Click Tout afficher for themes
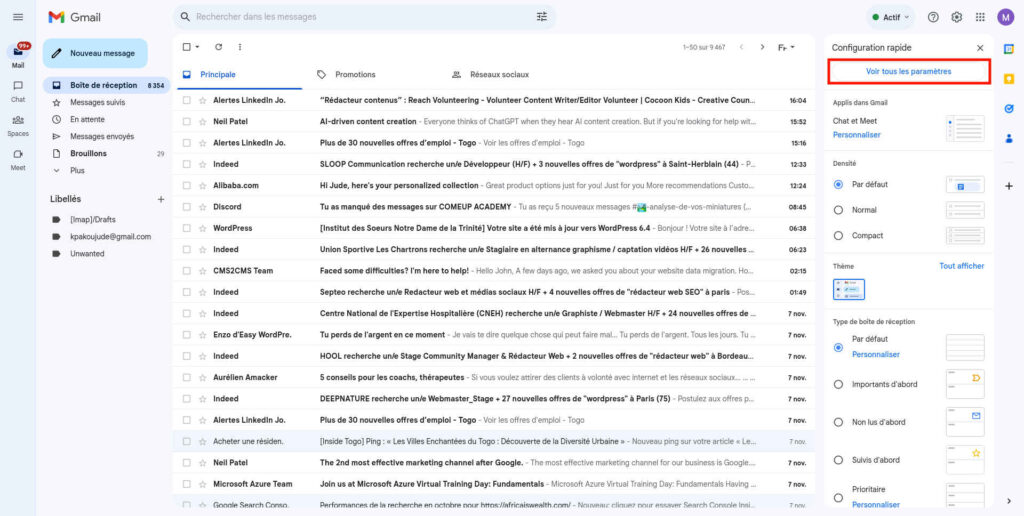The width and height of the screenshot is (1024, 516). [961, 266]
